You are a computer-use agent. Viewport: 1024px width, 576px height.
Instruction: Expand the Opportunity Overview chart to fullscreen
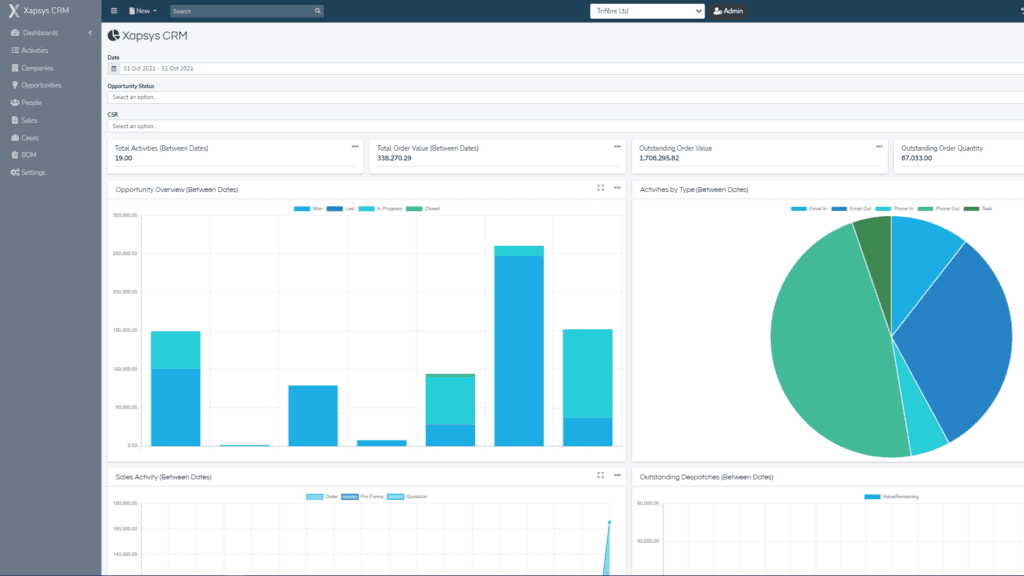[600, 188]
